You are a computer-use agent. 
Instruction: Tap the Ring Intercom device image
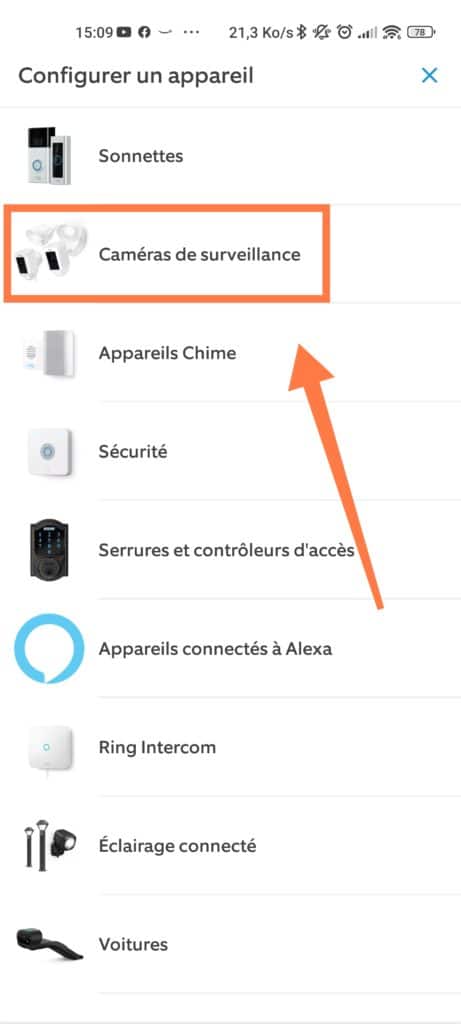(49, 749)
